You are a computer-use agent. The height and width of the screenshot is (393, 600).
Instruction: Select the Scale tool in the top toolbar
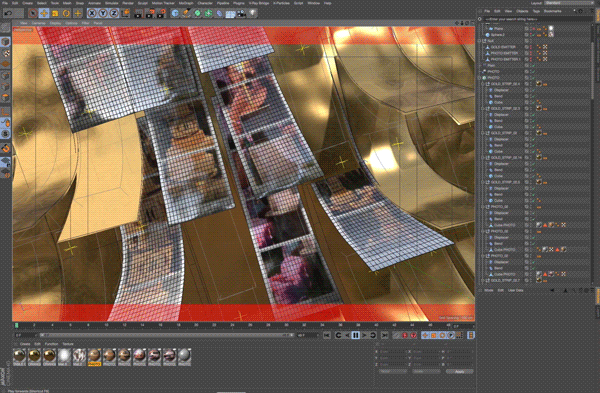tap(55, 13)
